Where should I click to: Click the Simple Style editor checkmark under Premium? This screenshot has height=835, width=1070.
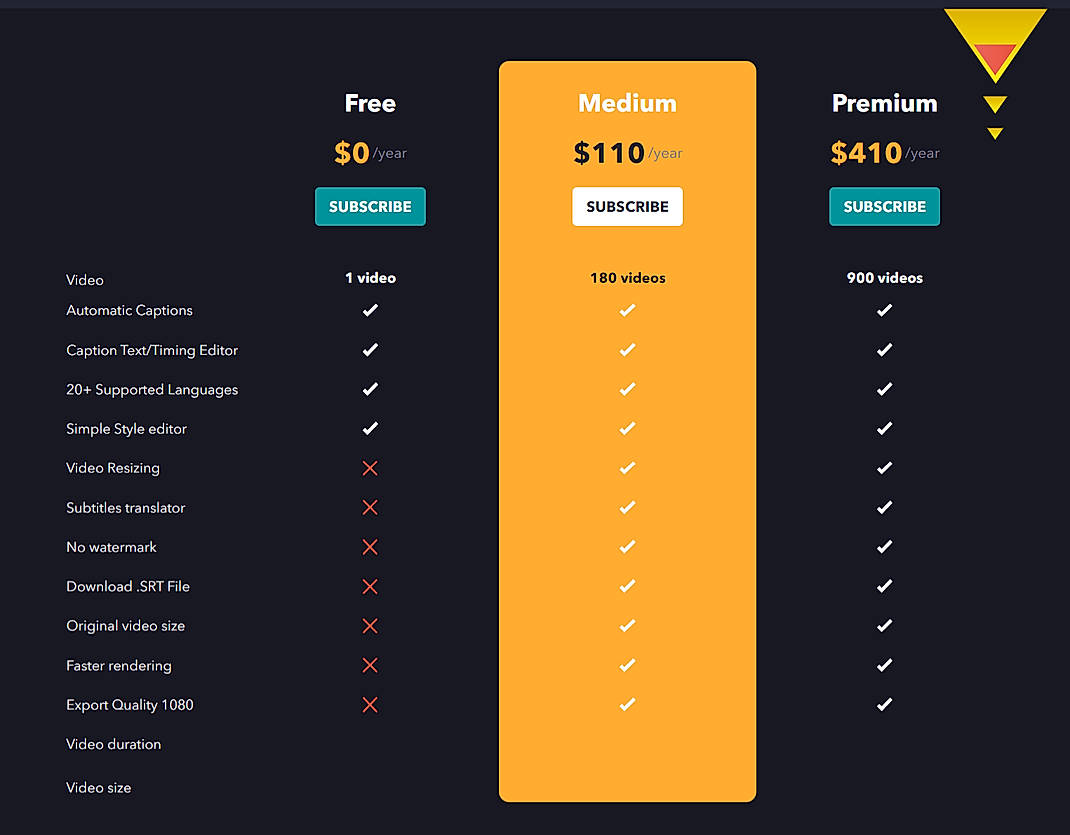[884, 428]
